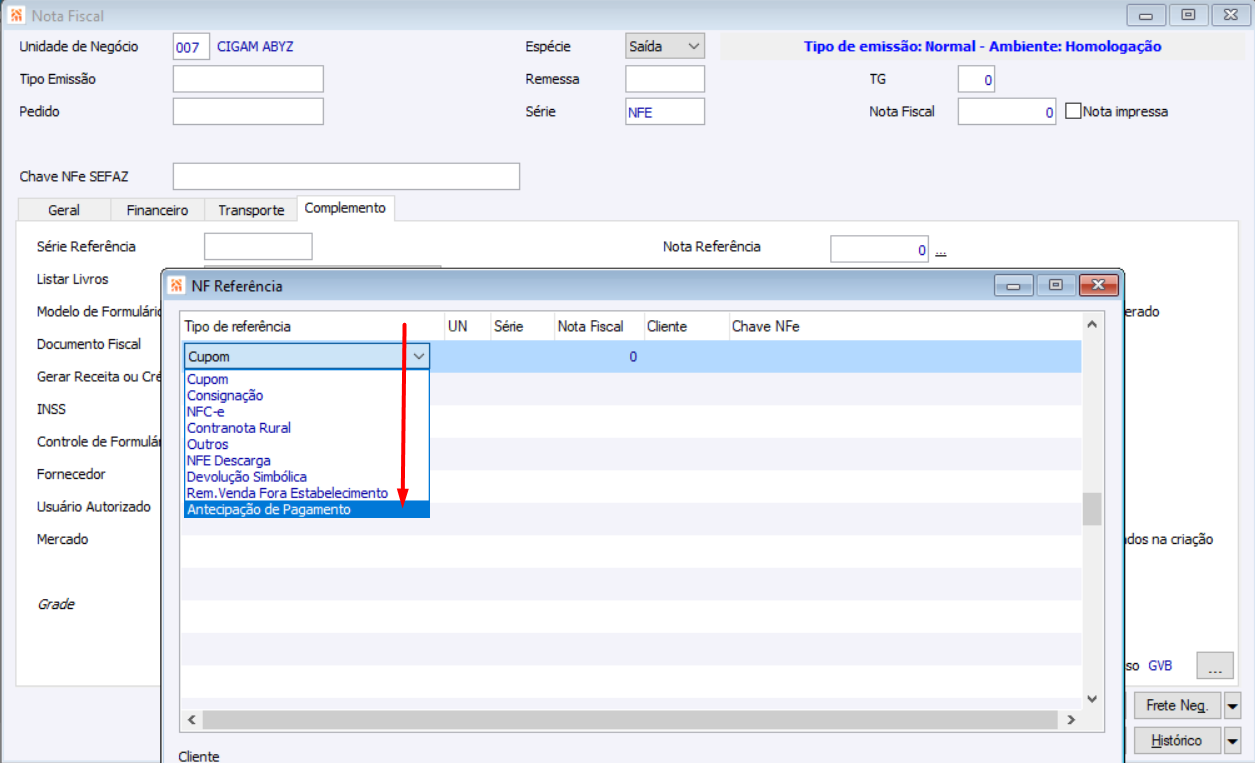Image resolution: width=1255 pixels, height=763 pixels.
Task: Click the Nota Fiscal grid column header
Action: (599, 326)
